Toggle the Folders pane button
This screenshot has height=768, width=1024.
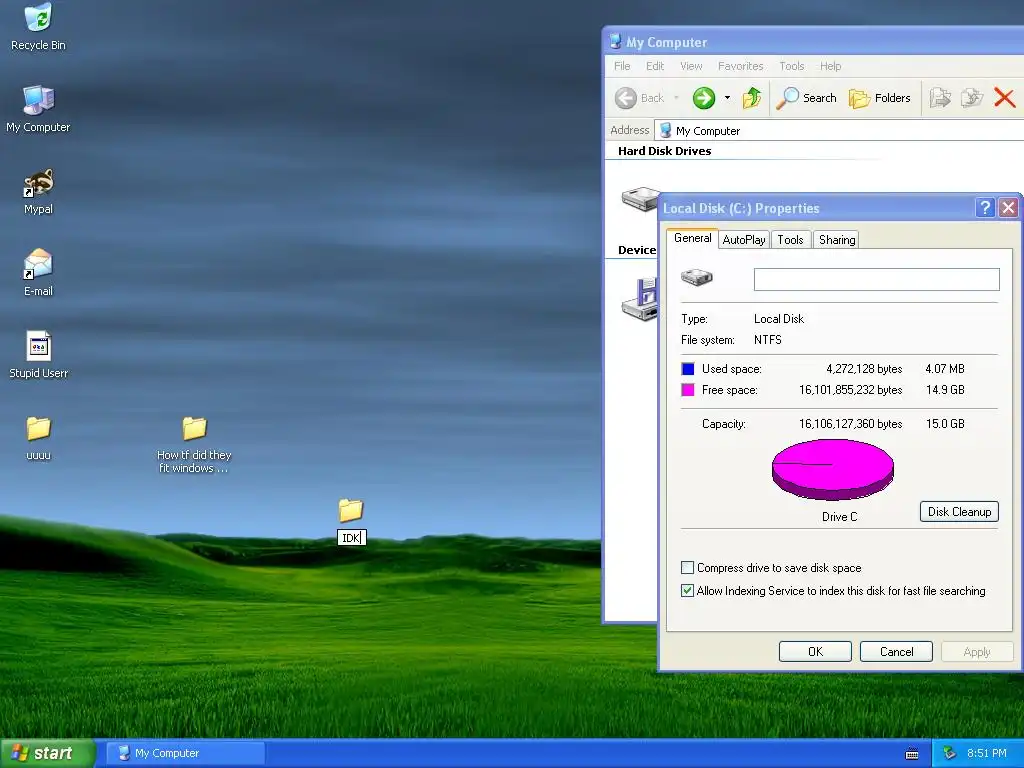880,98
